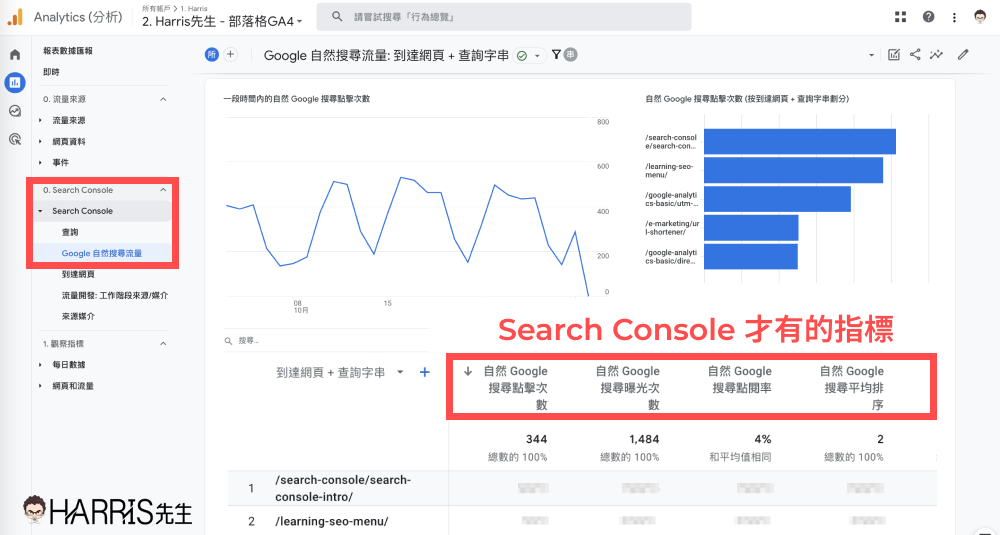The width and height of the screenshot is (1000, 535).
Task: Expand the 每日數據 tree item
Action: tap(40, 365)
